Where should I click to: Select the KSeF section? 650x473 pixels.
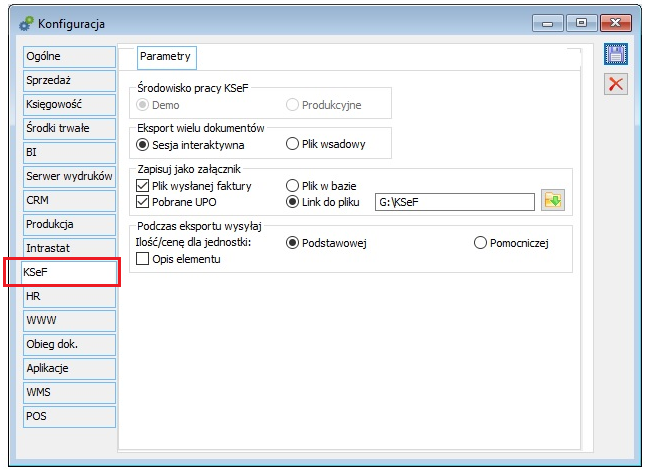pyautogui.click(x=69, y=272)
